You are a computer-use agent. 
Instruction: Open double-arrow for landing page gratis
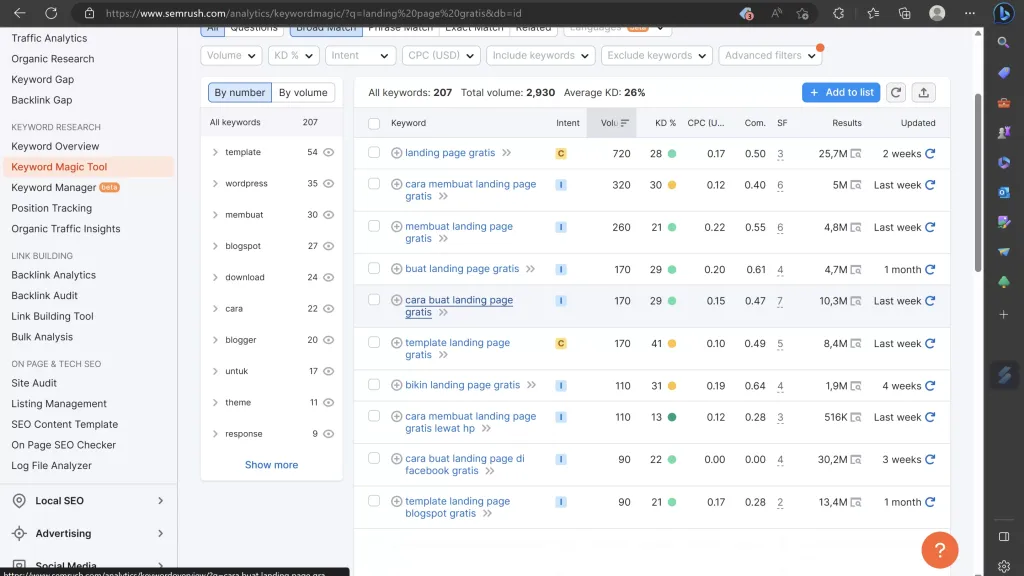click(506, 153)
